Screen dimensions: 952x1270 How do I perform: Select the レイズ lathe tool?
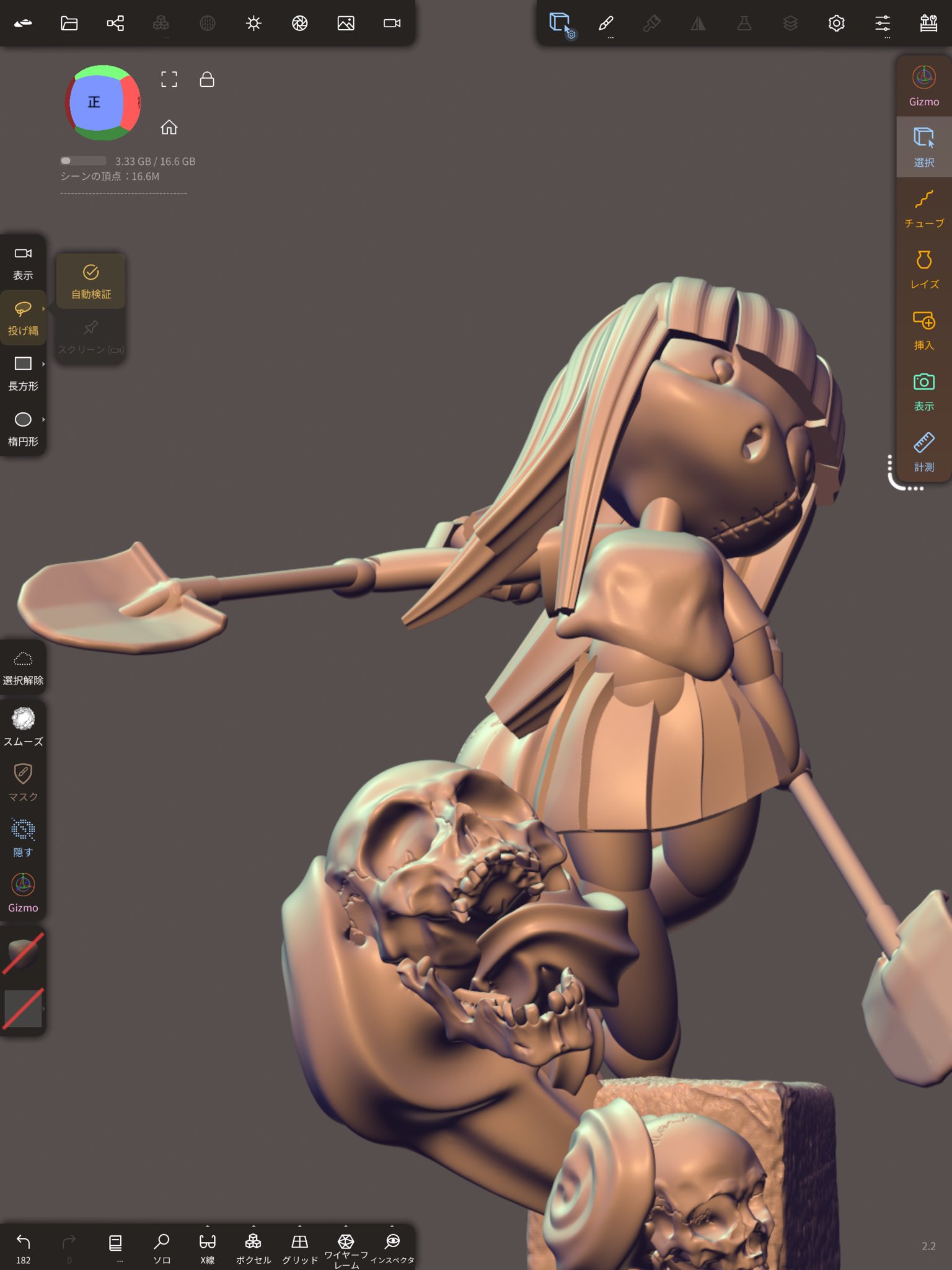pyautogui.click(x=924, y=269)
